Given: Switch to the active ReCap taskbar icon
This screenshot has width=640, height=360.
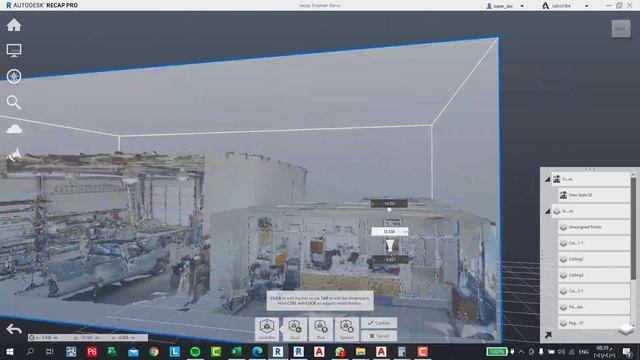Looking at the screenshot, I should [x=278, y=351].
